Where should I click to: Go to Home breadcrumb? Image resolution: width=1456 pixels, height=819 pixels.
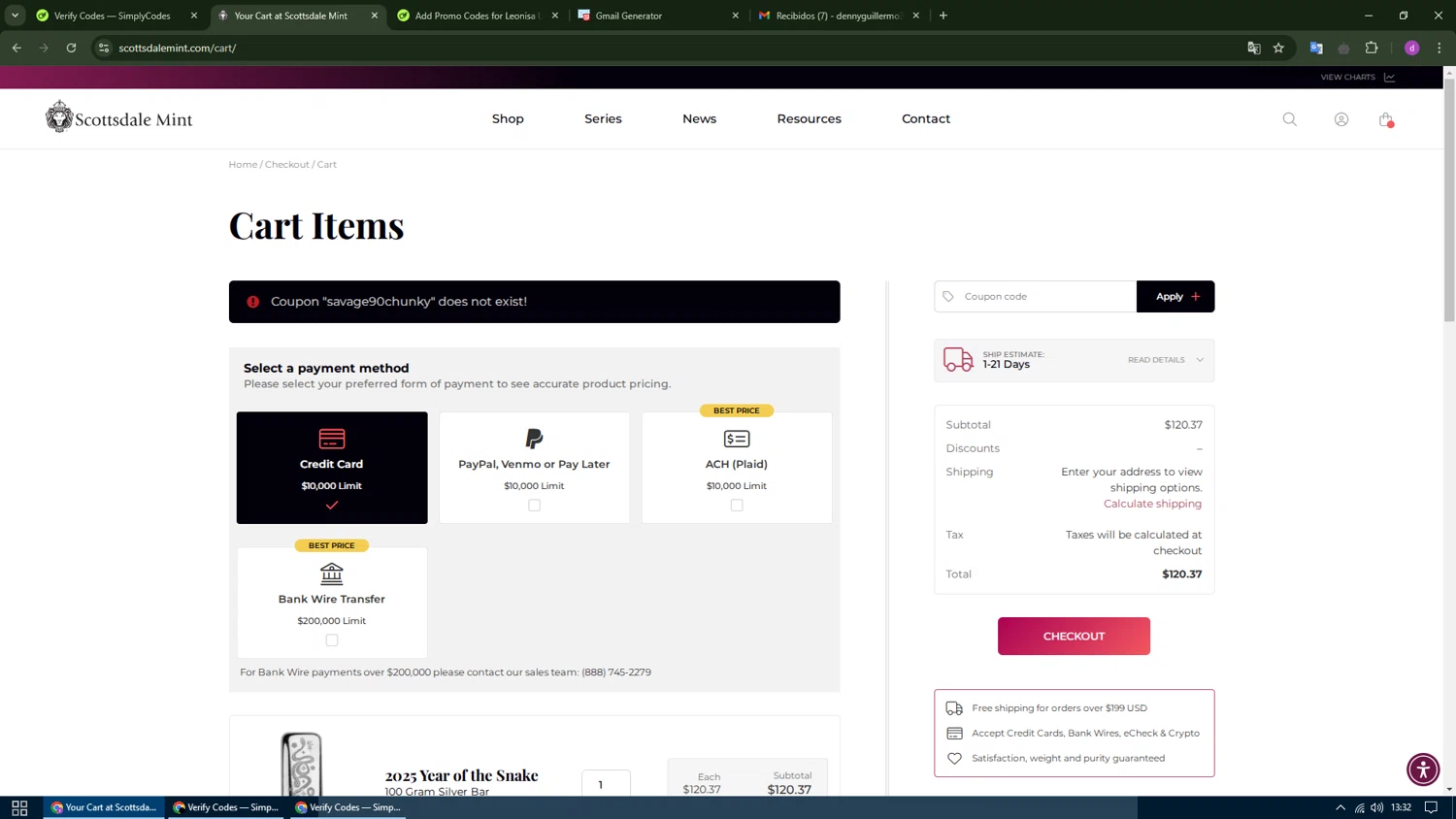click(x=243, y=164)
